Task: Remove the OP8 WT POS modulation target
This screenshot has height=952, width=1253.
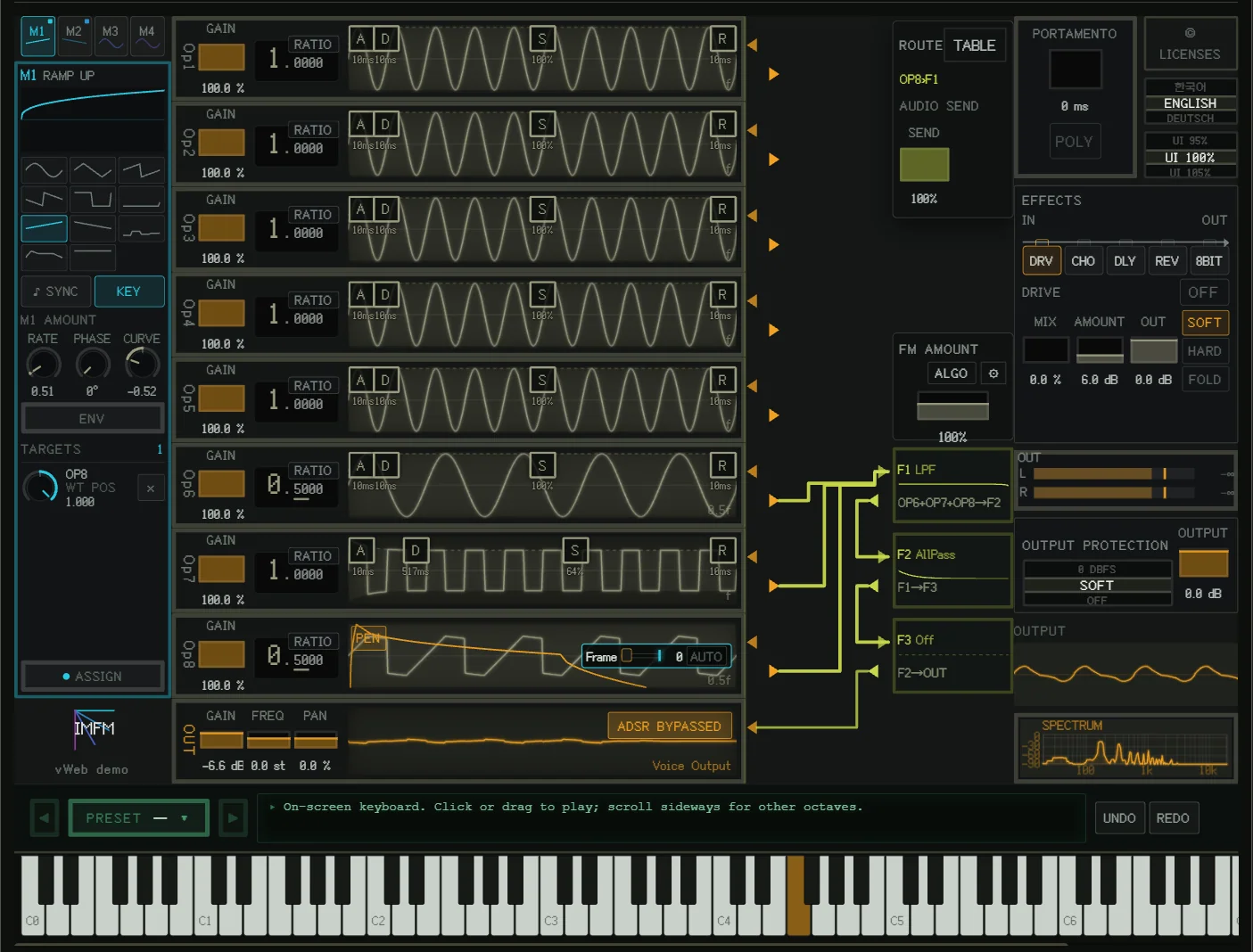Action: [151, 488]
